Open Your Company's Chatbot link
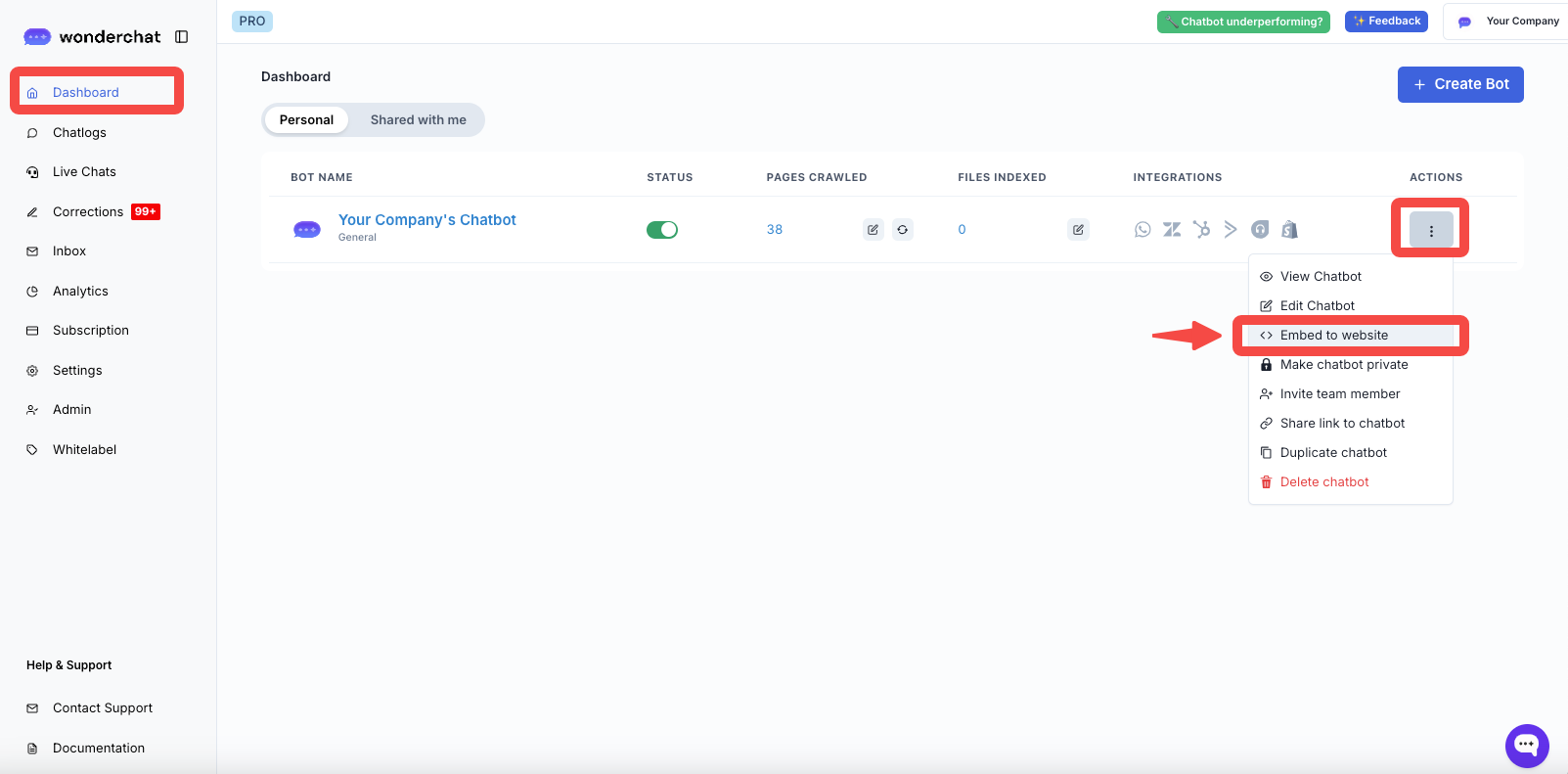 coord(426,220)
